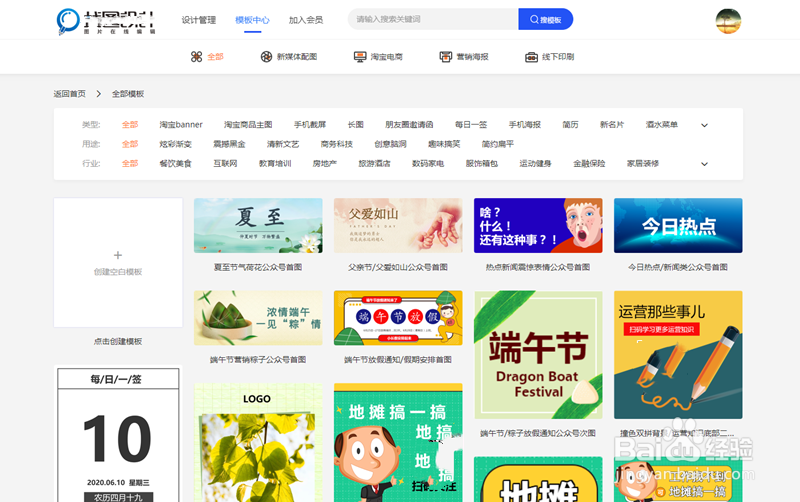This screenshot has height=502, width=800.
Task: Filter style by 清新文艺
Action: pyautogui.click(x=283, y=144)
